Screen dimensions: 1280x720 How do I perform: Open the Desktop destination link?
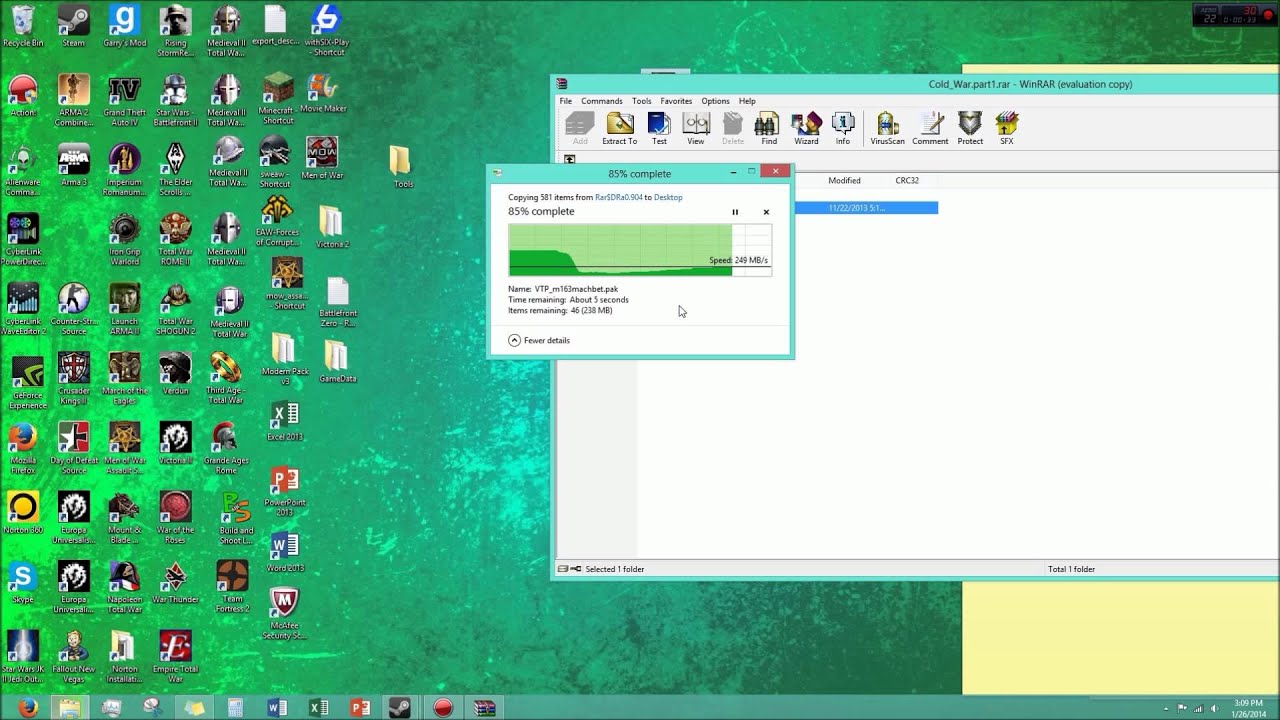[668, 197]
